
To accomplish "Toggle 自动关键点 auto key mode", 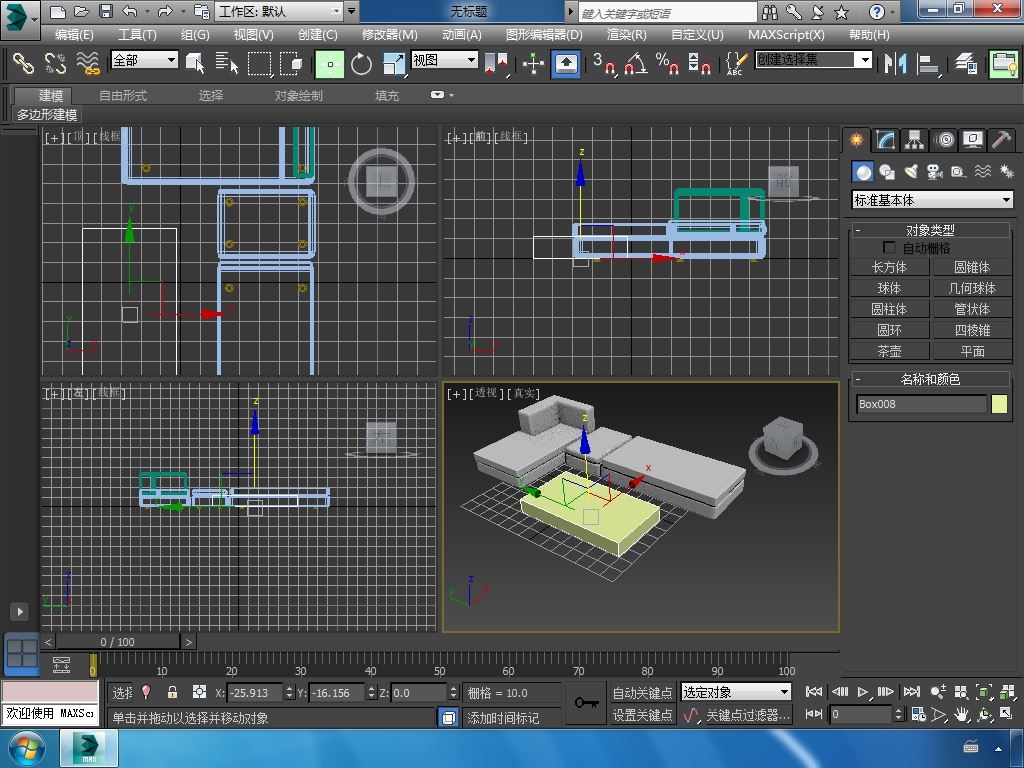I will tap(642, 692).
